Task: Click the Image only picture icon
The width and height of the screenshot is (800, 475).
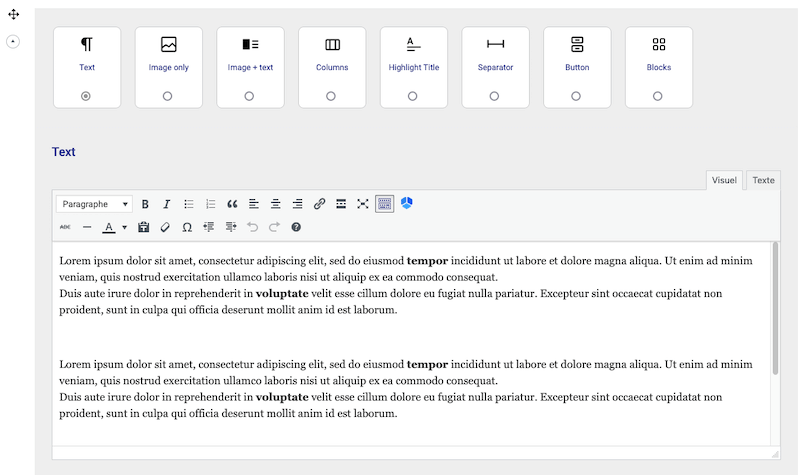Action: point(168,44)
